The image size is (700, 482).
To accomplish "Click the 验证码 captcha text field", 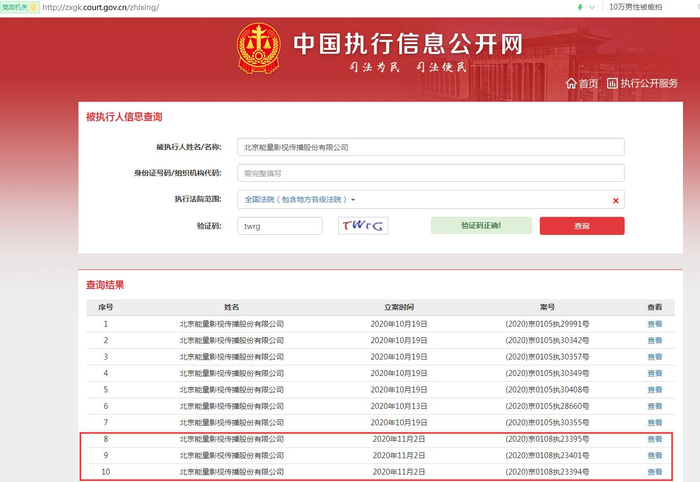I will (280, 226).
